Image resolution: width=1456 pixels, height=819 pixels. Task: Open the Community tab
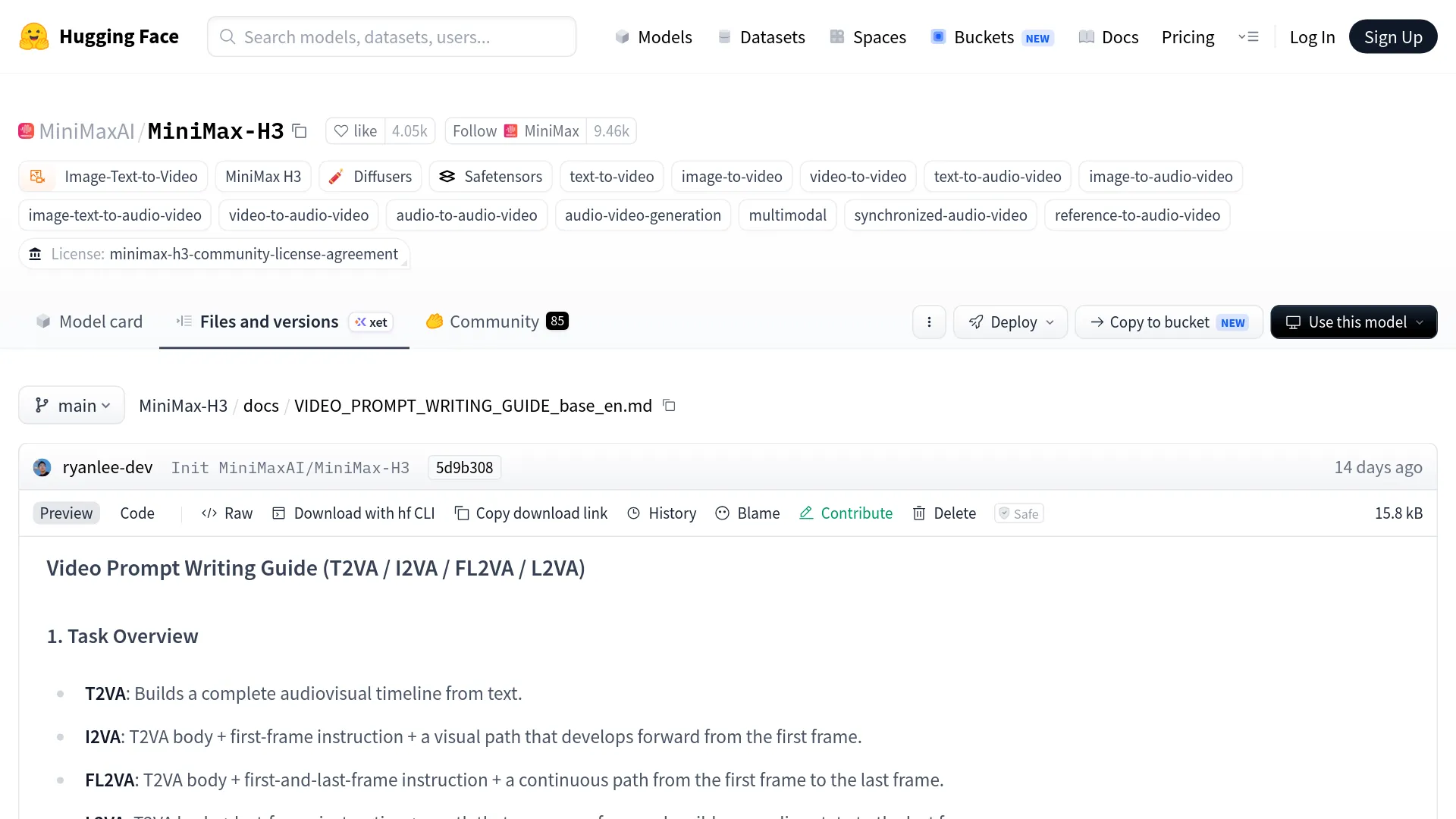coord(497,322)
